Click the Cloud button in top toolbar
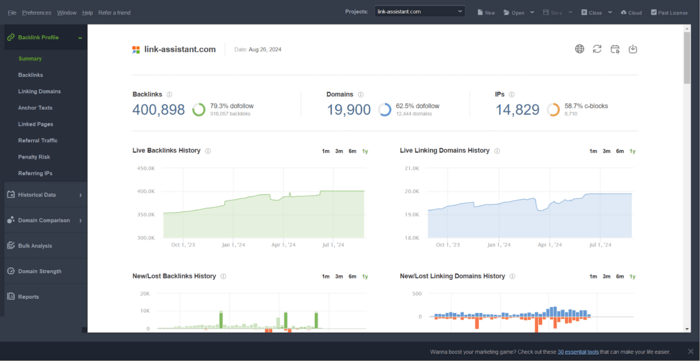700x361 pixels. (x=631, y=12)
